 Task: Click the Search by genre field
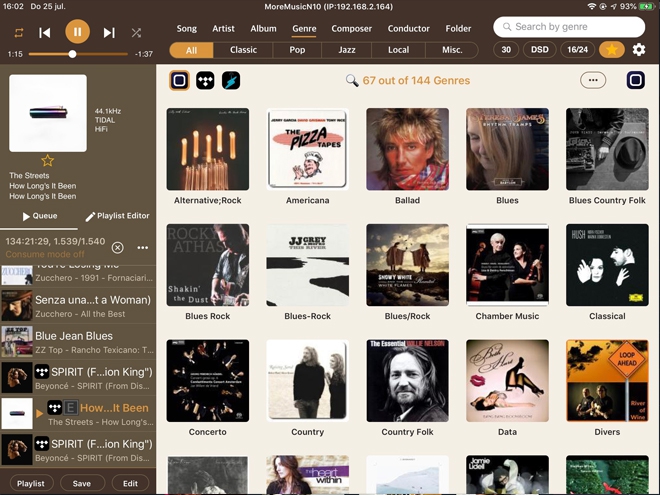pos(569,27)
